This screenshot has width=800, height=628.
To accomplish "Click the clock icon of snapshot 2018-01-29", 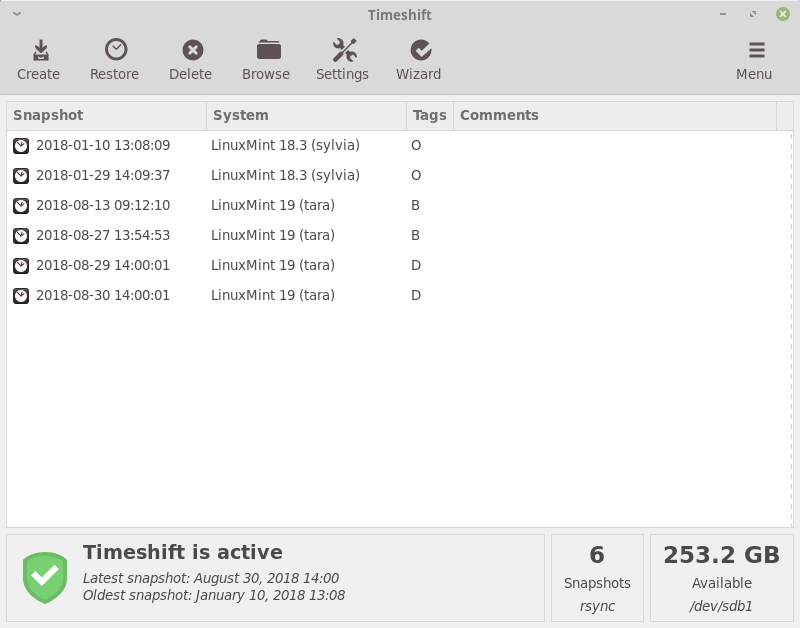I will [21, 176].
